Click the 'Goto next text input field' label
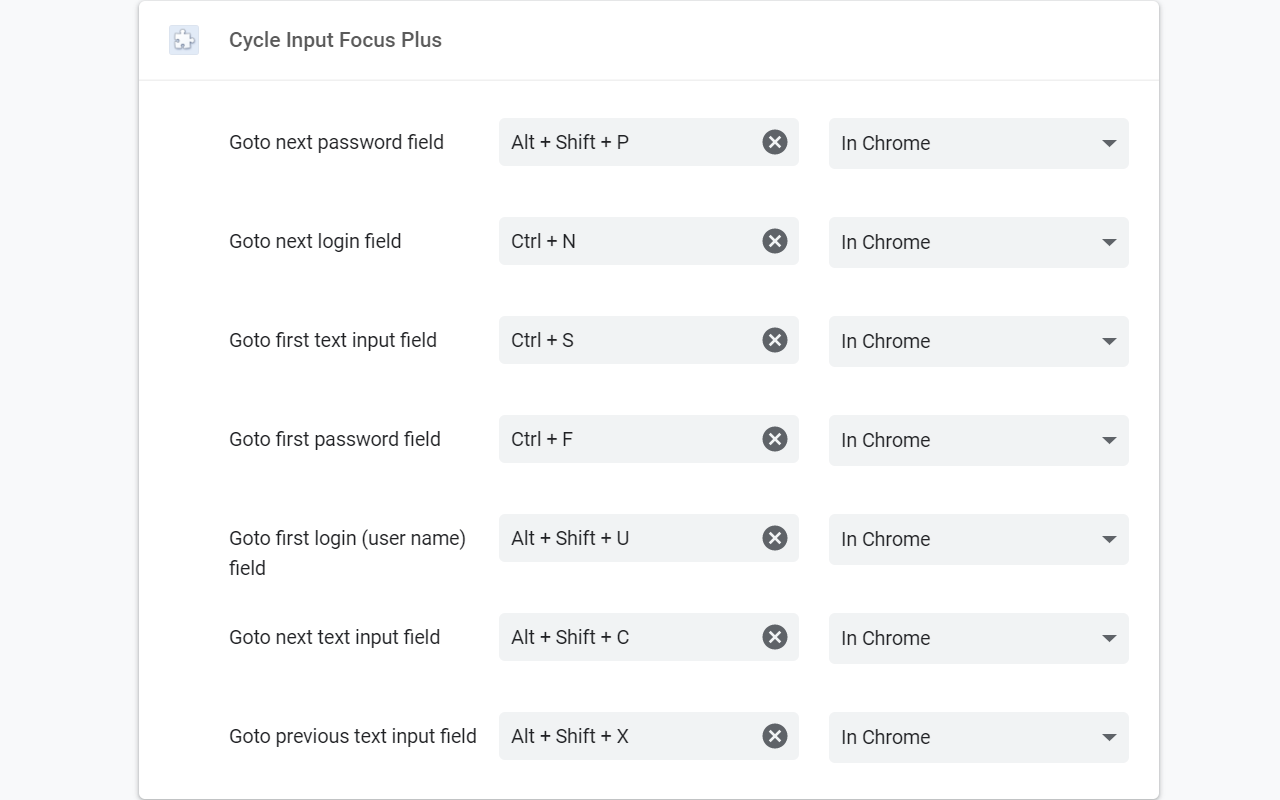Viewport: 1280px width, 800px height. pos(334,637)
